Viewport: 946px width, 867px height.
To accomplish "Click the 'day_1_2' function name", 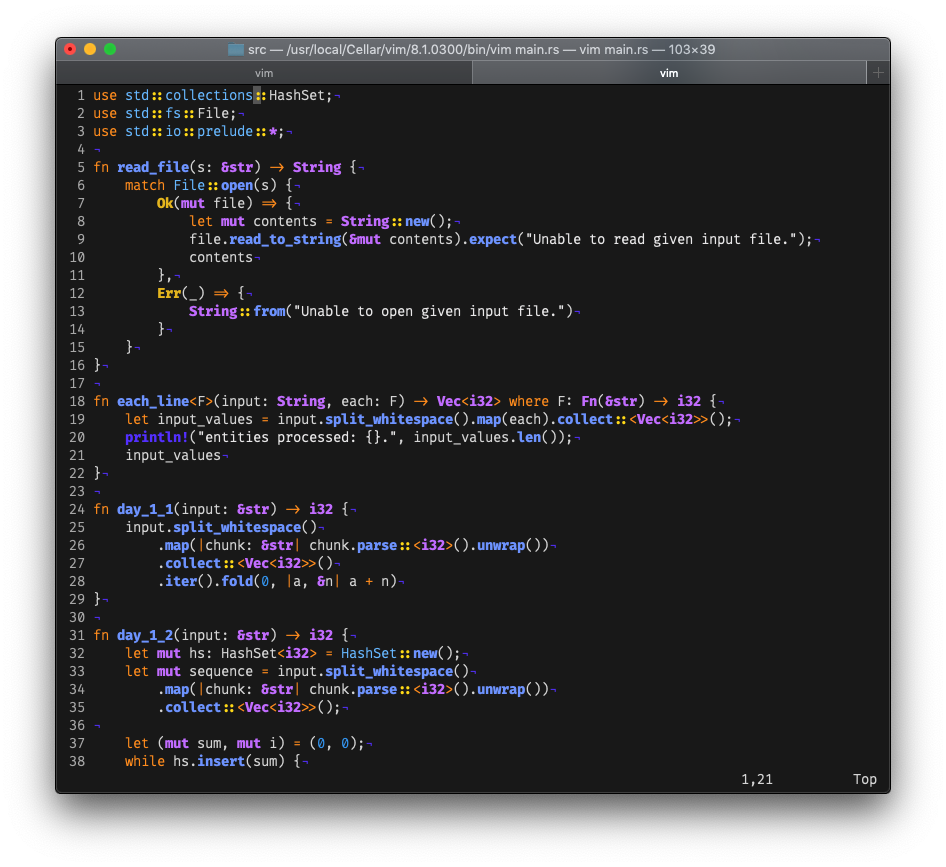I will (145, 635).
